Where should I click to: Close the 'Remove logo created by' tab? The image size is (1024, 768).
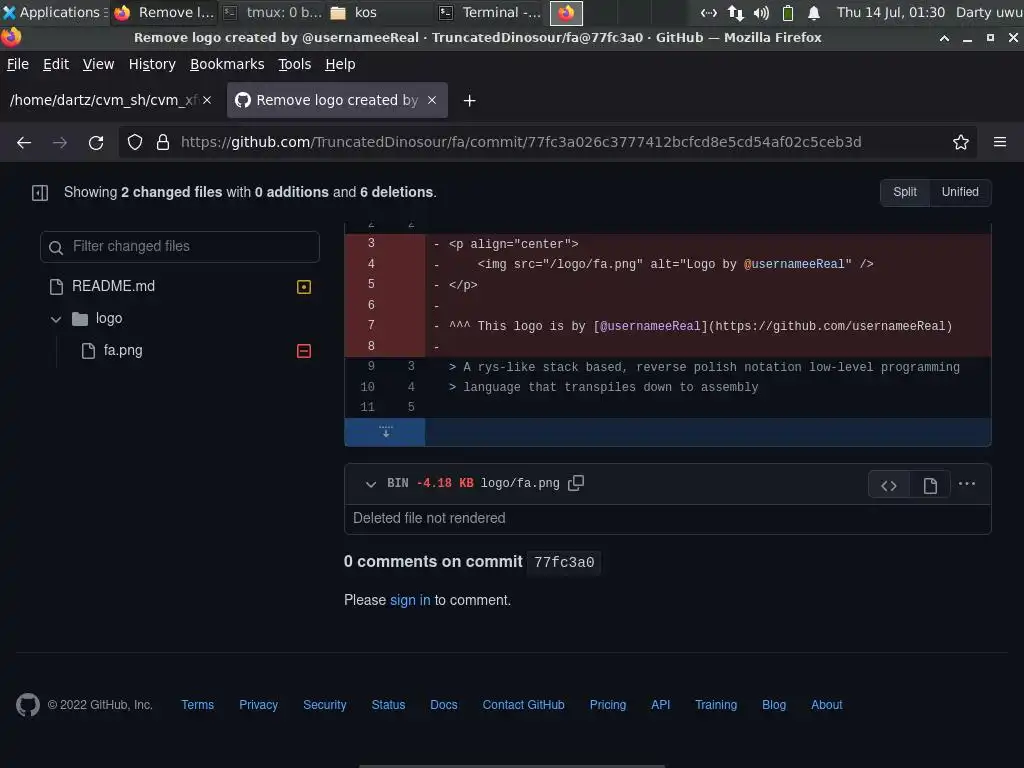(x=432, y=100)
